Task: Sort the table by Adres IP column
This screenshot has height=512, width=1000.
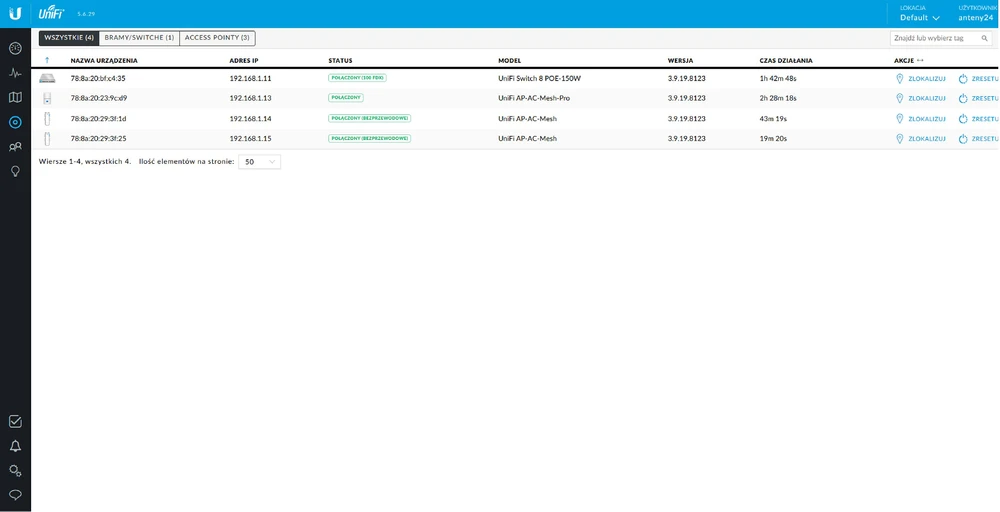Action: [x=244, y=61]
